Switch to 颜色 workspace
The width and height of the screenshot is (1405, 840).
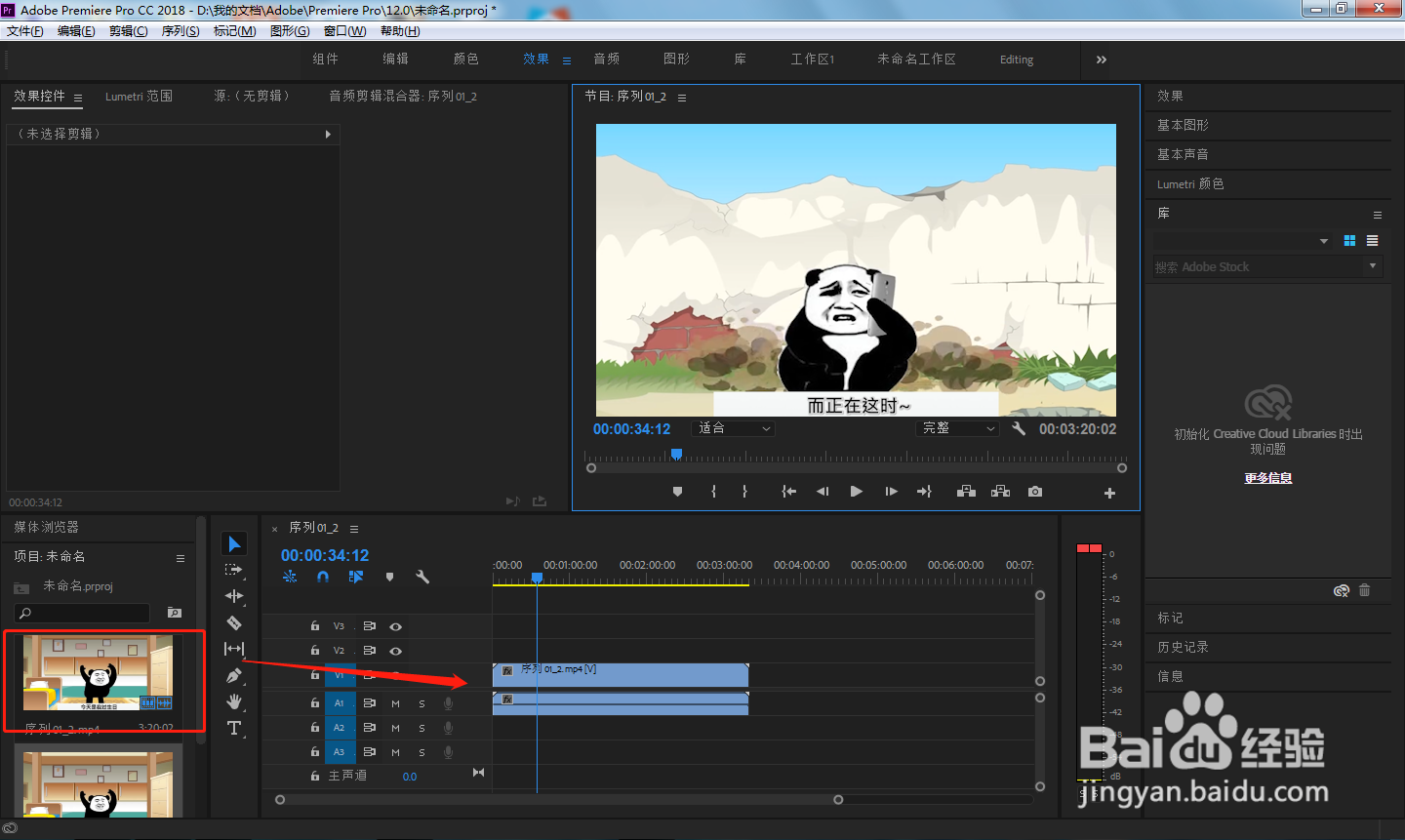(465, 59)
